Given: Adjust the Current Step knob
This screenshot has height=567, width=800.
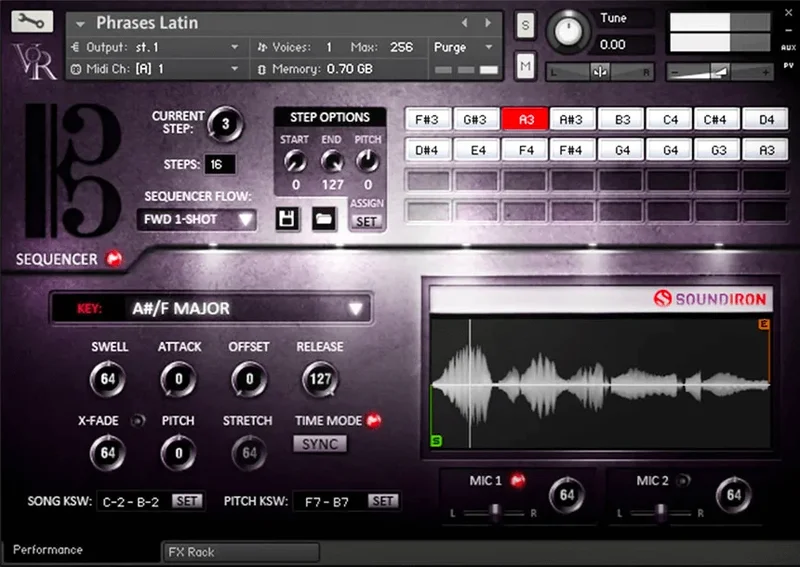Looking at the screenshot, I should [x=225, y=124].
